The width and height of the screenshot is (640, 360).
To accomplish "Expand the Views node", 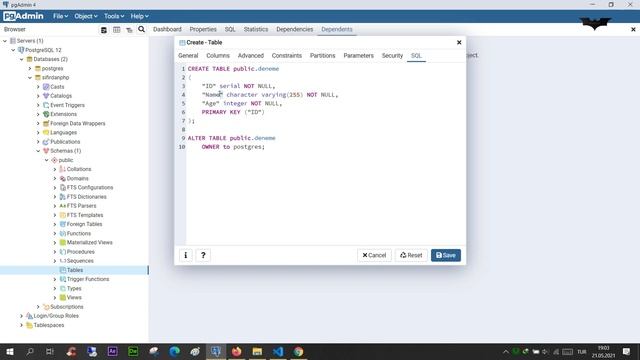I will (x=55, y=298).
